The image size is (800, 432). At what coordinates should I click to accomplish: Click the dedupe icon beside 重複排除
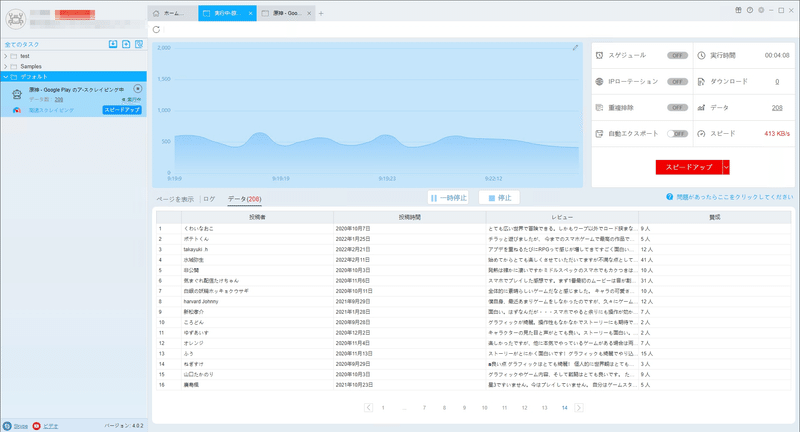(599, 108)
